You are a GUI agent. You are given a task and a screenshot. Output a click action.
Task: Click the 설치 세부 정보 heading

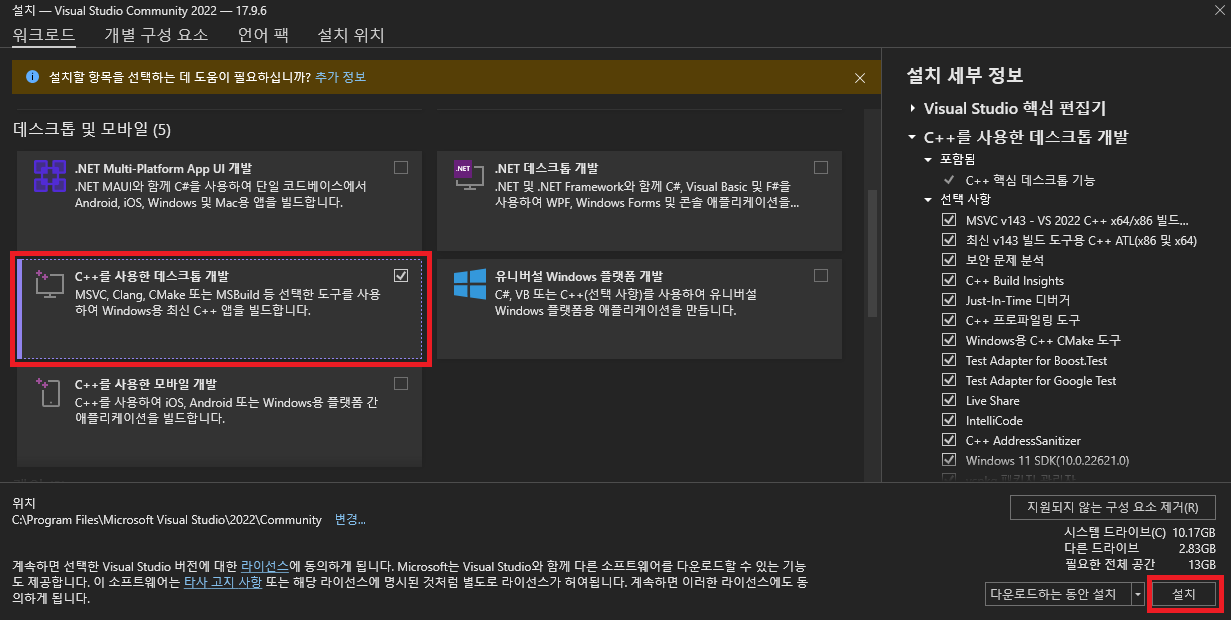(964, 75)
